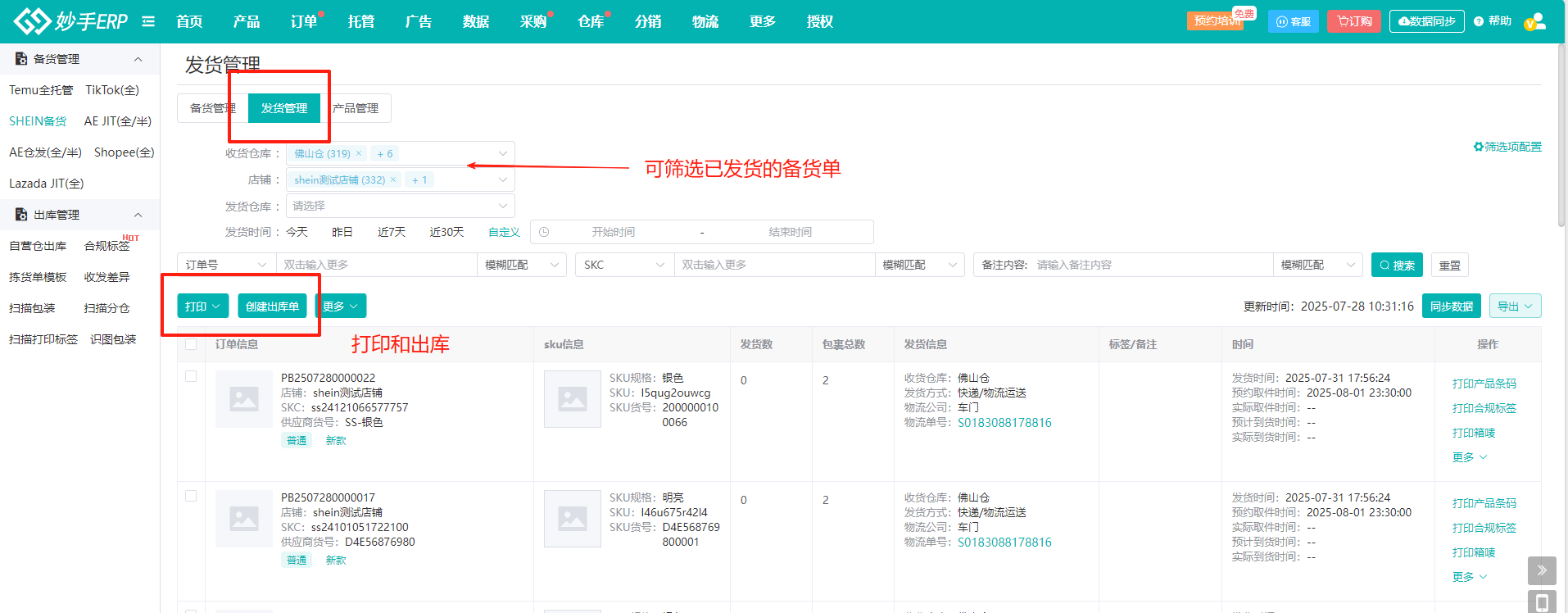Image resolution: width=1568 pixels, height=613 pixels.
Task: Open the 打印 dropdown button
Action: point(202,306)
